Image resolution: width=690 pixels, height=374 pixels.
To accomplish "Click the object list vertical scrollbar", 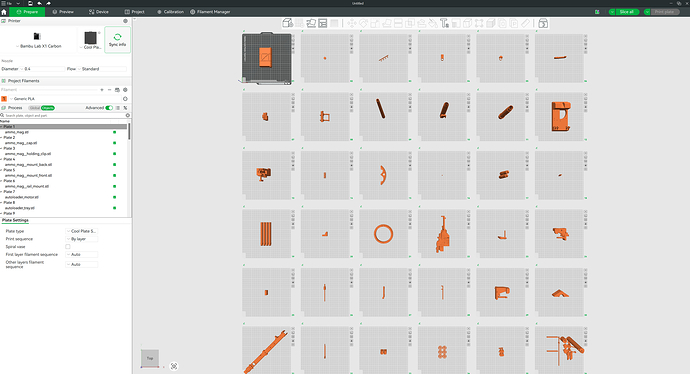I will [x=129, y=131].
